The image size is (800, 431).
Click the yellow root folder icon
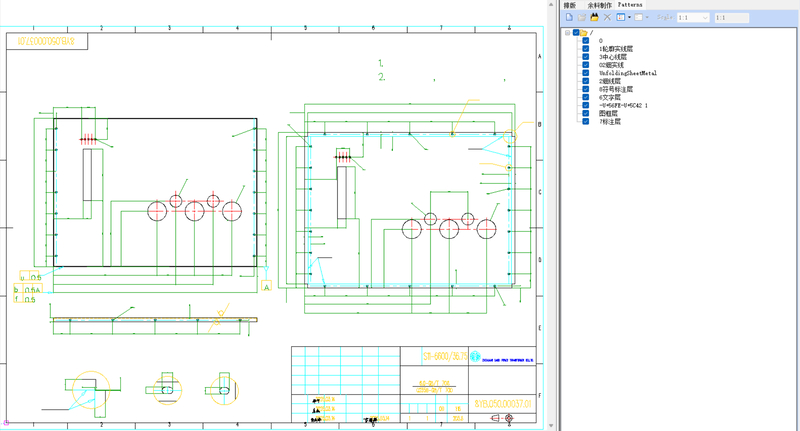pos(584,33)
